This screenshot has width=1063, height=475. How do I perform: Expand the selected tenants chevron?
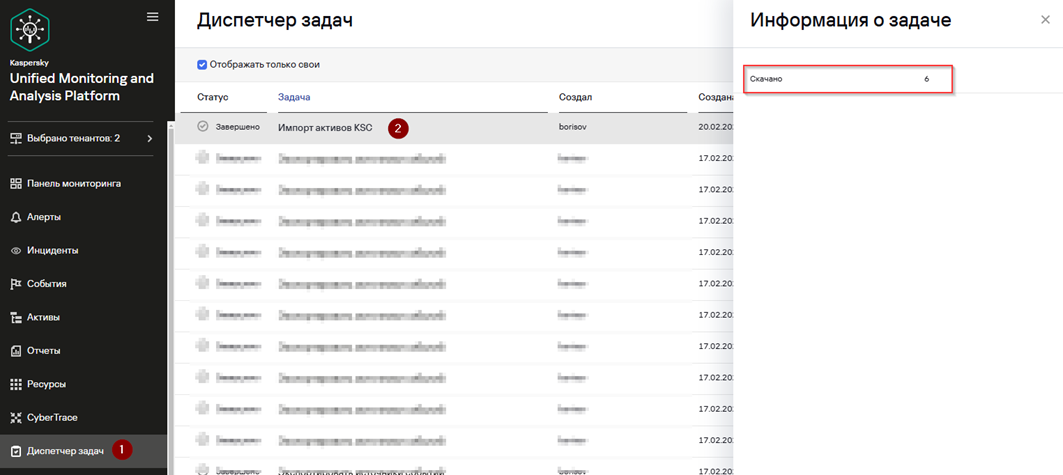150,138
